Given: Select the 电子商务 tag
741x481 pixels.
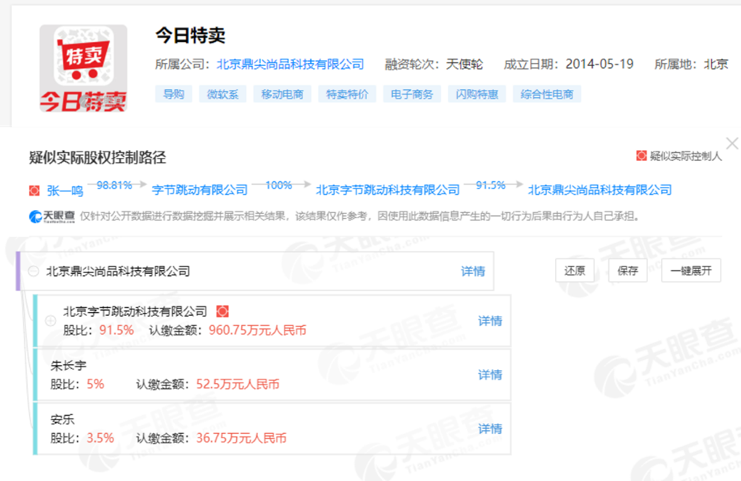Looking at the screenshot, I should pos(412,94).
